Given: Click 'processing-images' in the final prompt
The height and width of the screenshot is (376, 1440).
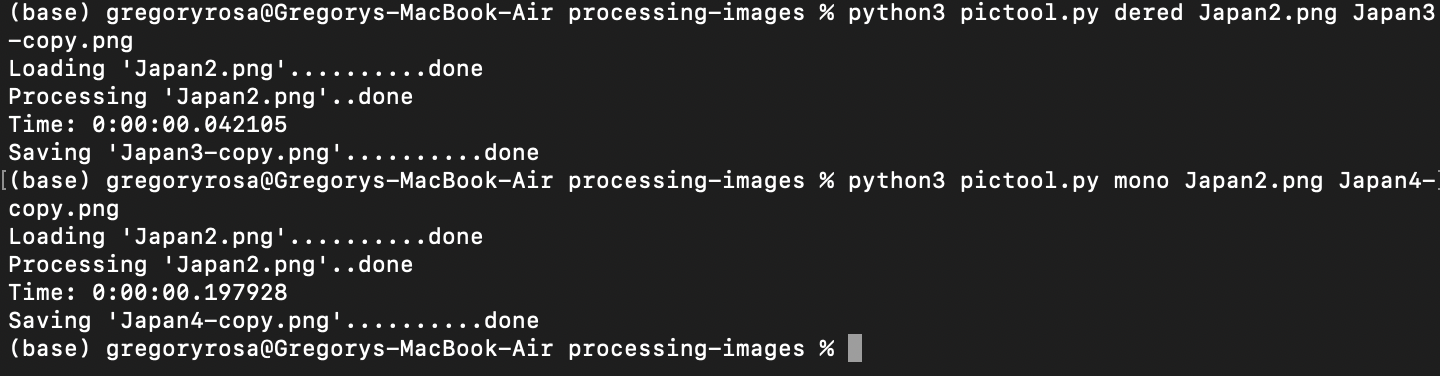Looking at the screenshot, I should point(686,349).
